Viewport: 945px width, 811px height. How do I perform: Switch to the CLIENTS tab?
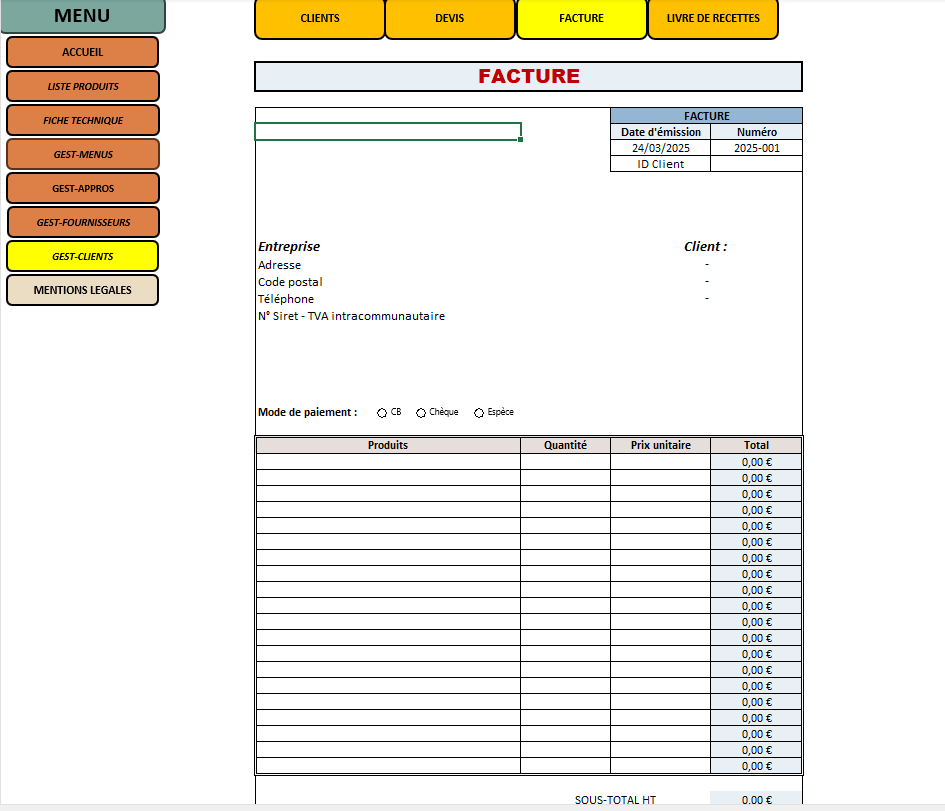click(x=319, y=19)
